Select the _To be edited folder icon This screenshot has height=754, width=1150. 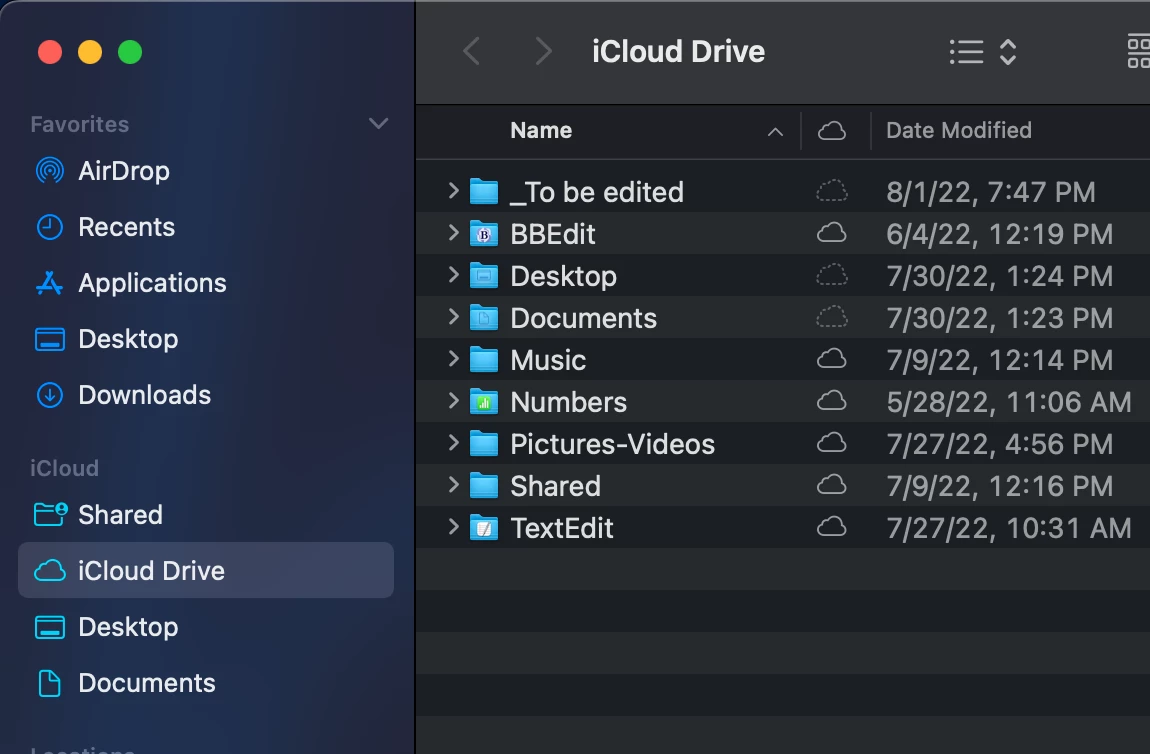pos(484,191)
